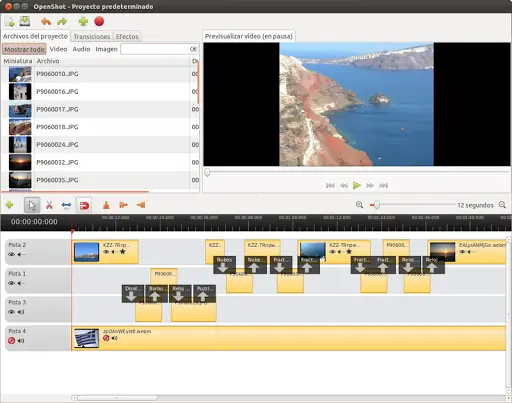The image size is (512, 403).
Task: Mute audio speaker on Pista 3
Action: [21, 312]
